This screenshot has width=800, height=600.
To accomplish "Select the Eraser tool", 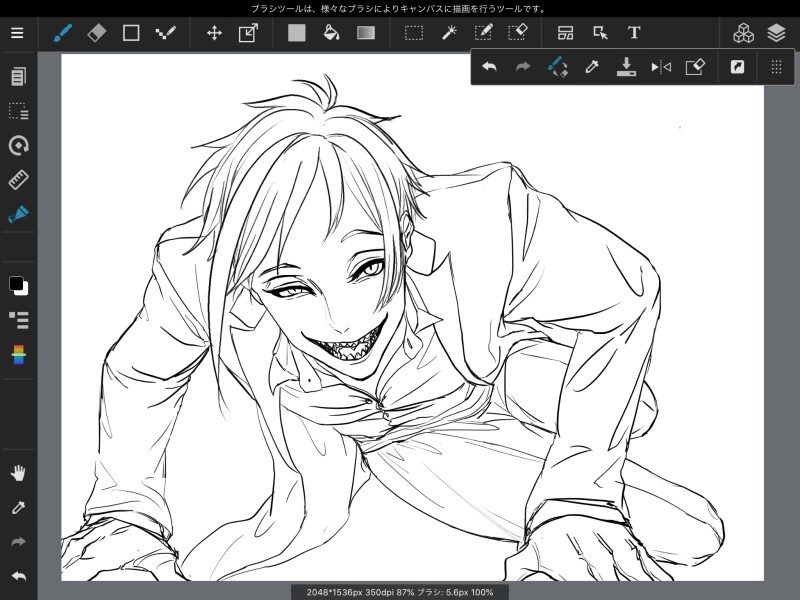I will point(96,33).
